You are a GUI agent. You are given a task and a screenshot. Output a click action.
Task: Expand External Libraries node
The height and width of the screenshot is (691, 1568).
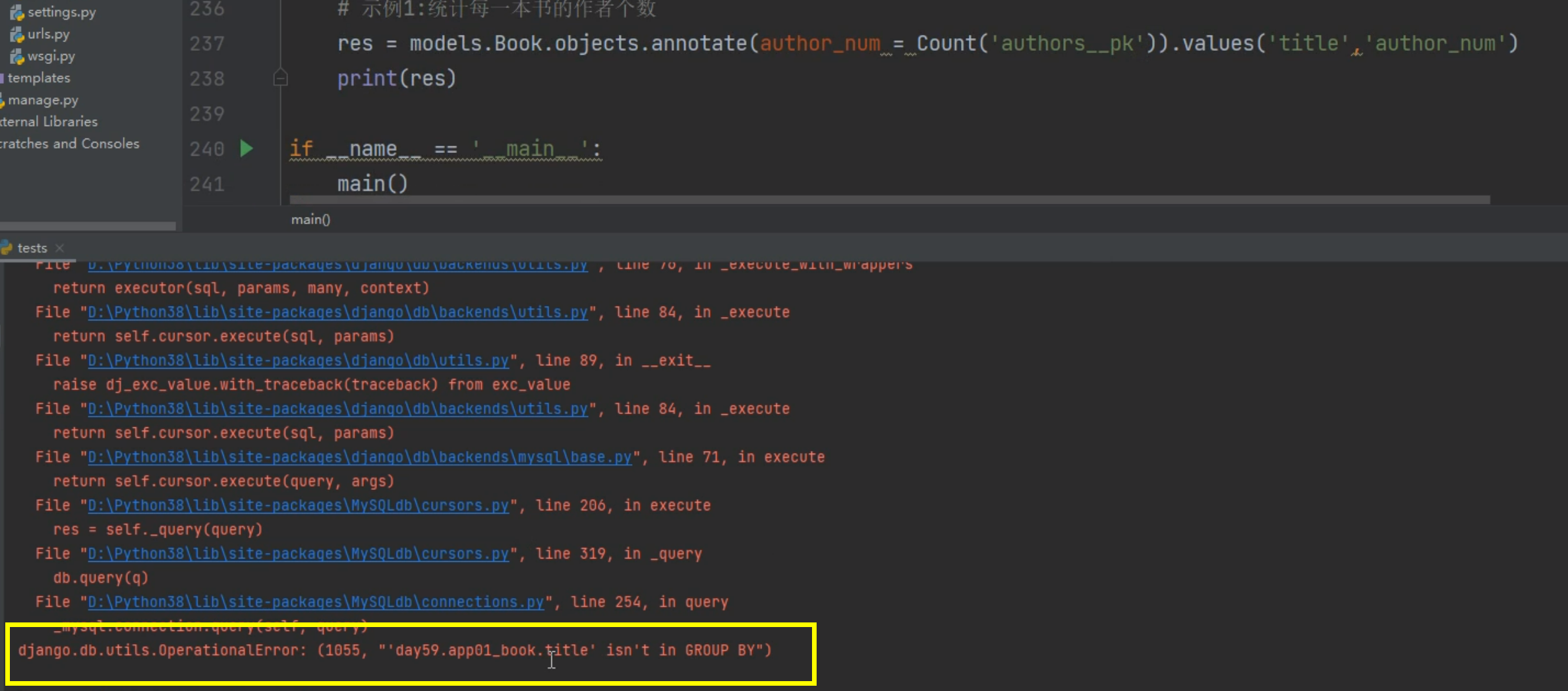(48, 121)
